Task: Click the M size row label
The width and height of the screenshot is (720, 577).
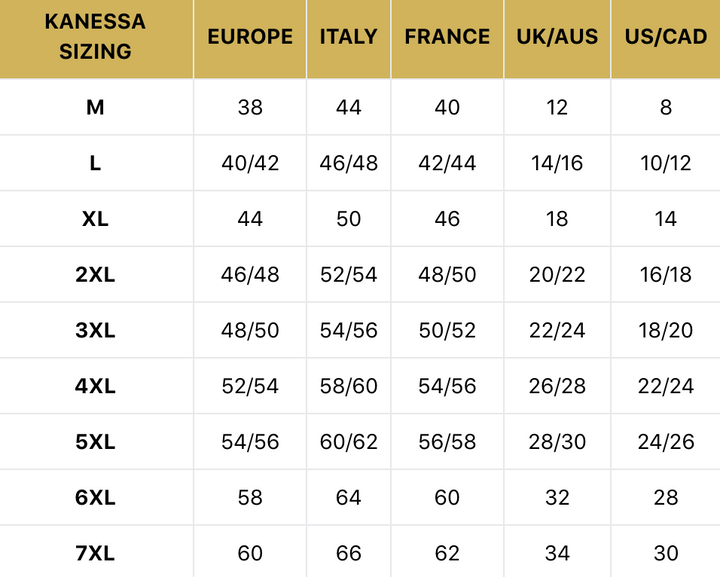Action: (95, 107)
